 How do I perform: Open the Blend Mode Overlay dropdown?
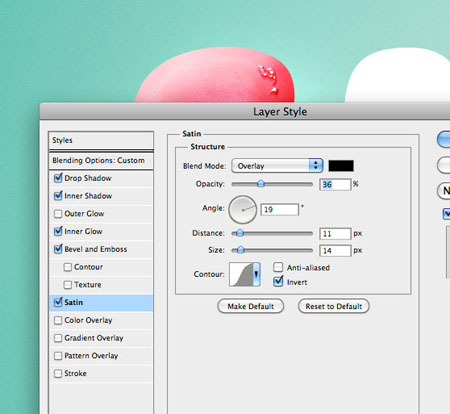click(277, 166)
